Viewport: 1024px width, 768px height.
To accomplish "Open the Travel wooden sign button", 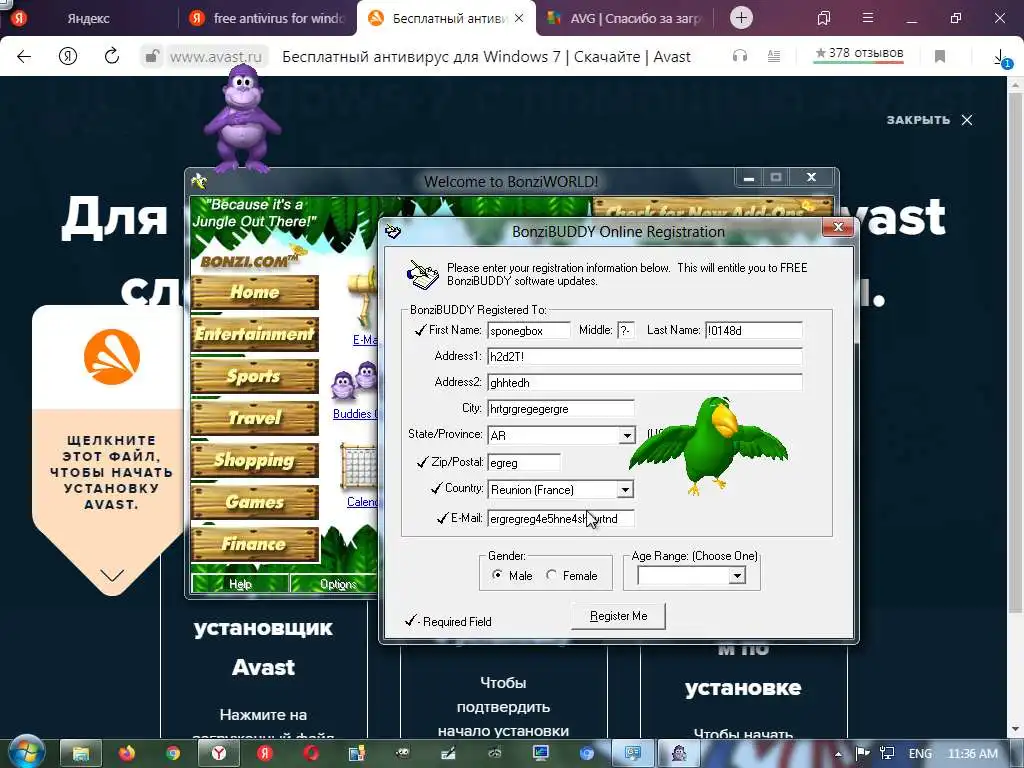I will (x=255, y=418).
